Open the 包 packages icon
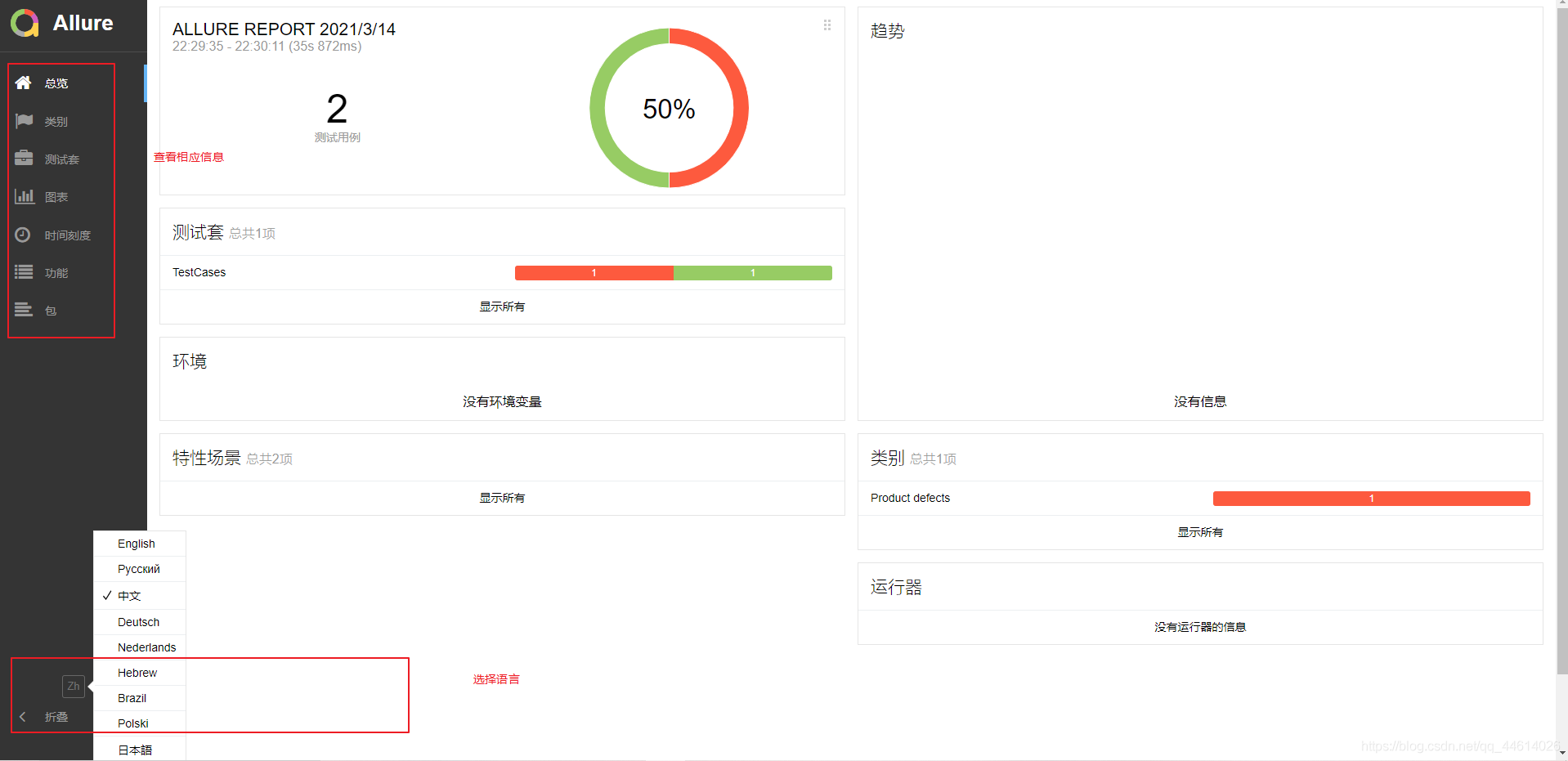 [x=24, y=310]
